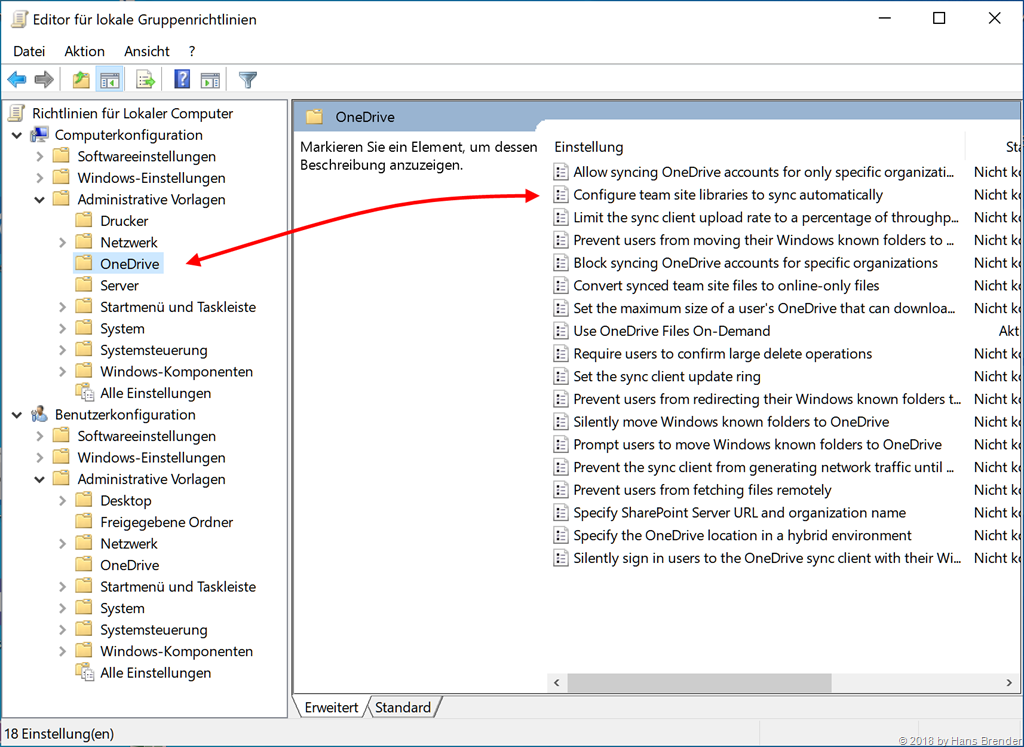This screenshot has height=747, width=1024.
Task: Open help via the blue question mark icon
Action: pyautogui.click(x=182, y=80)
